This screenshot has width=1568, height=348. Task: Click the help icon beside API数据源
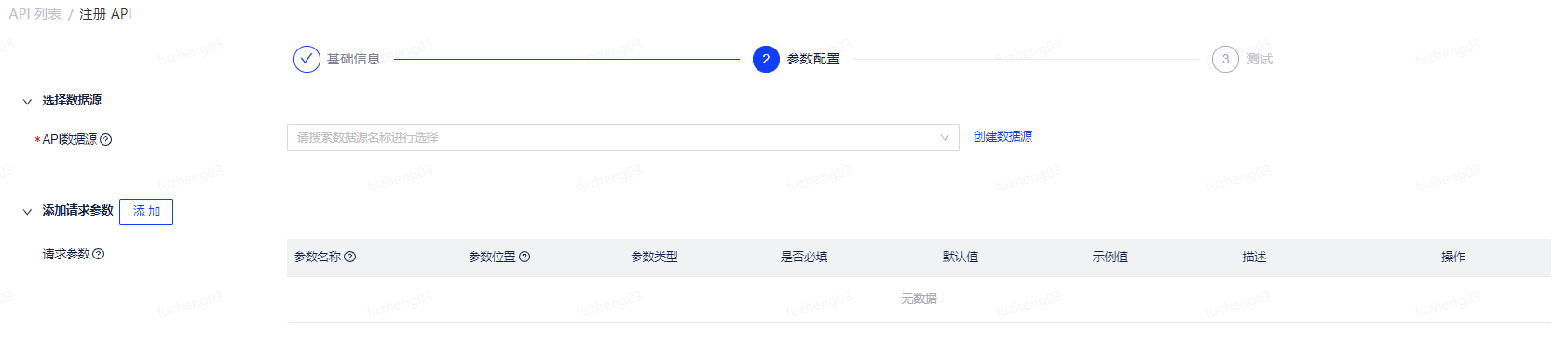[105, 140]
